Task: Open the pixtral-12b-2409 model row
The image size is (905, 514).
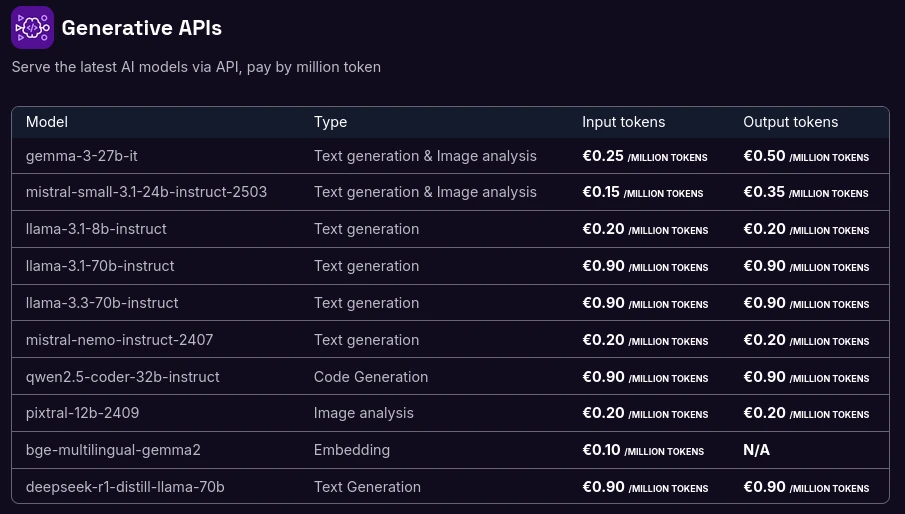Action: (x=82, y=413)
